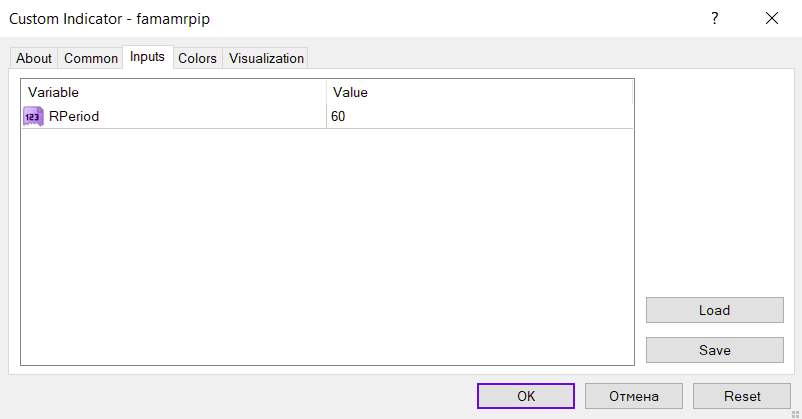Confirm with the OK button
This screenshot has width=802, height=419.
[x=526, y=396]
